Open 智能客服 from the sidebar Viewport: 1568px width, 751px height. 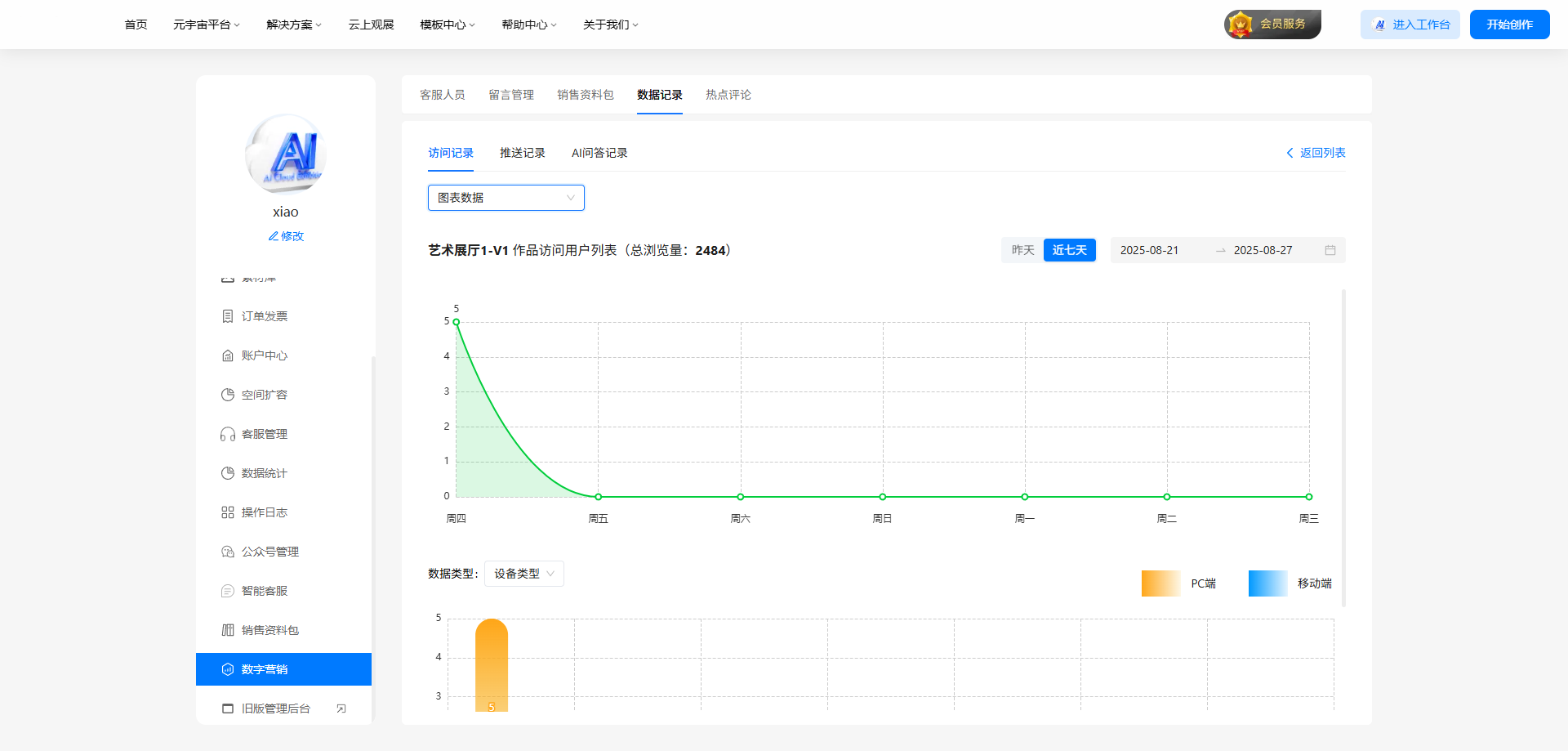(263, 591)
